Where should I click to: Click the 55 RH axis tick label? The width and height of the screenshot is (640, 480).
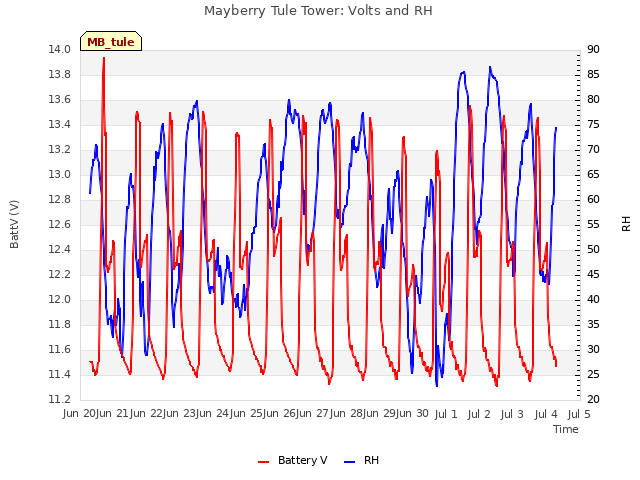[x=593, y=224]
